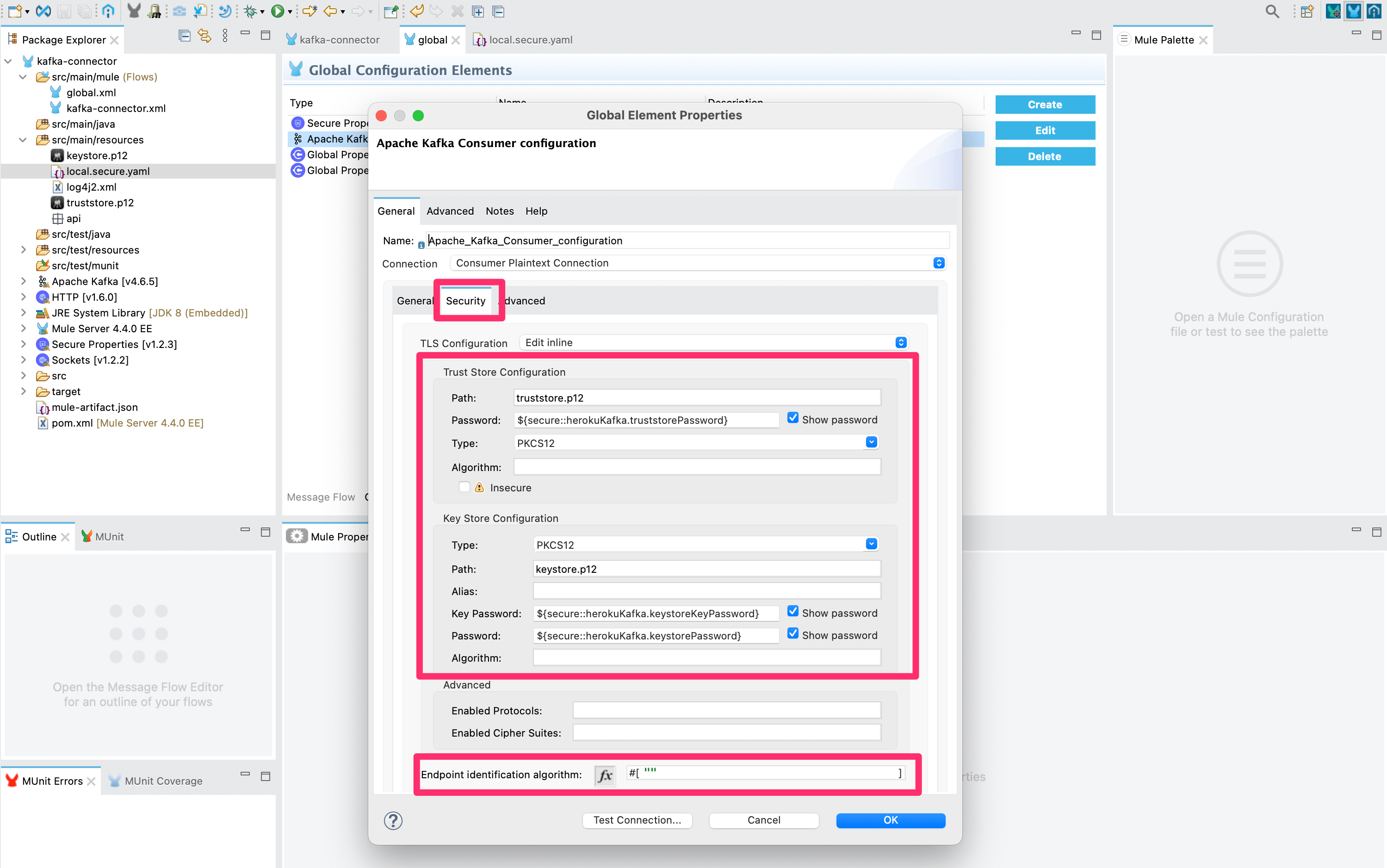Uncheck Show password for the truststore password
Image resolution: width=1387 pixels, height=868 pixels.
[793, 418]
